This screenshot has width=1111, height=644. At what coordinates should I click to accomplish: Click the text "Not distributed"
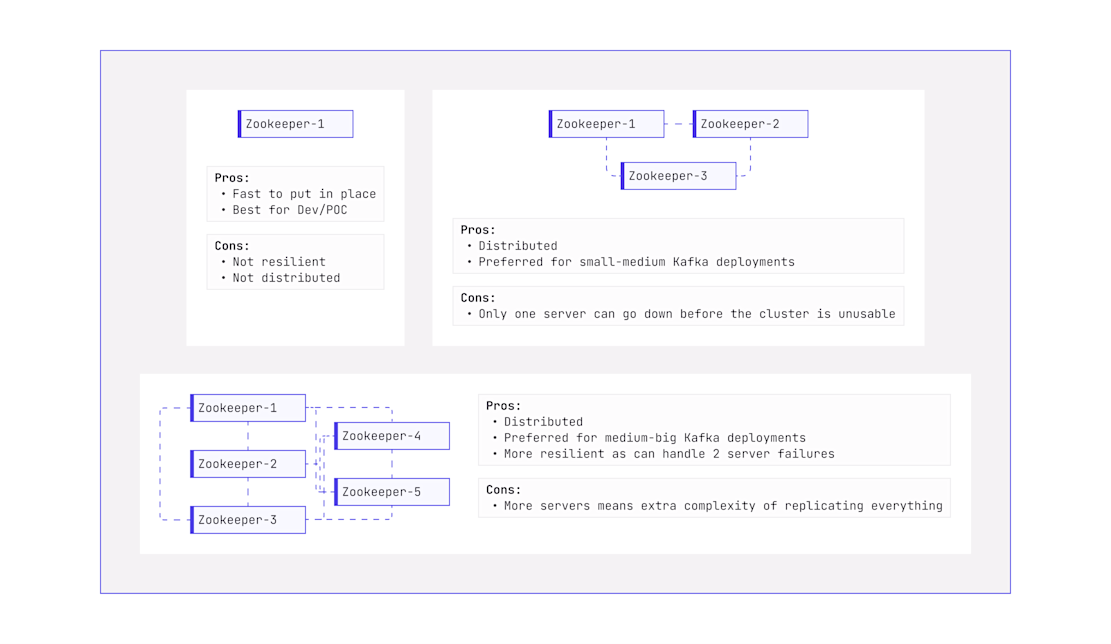point(286,278)
